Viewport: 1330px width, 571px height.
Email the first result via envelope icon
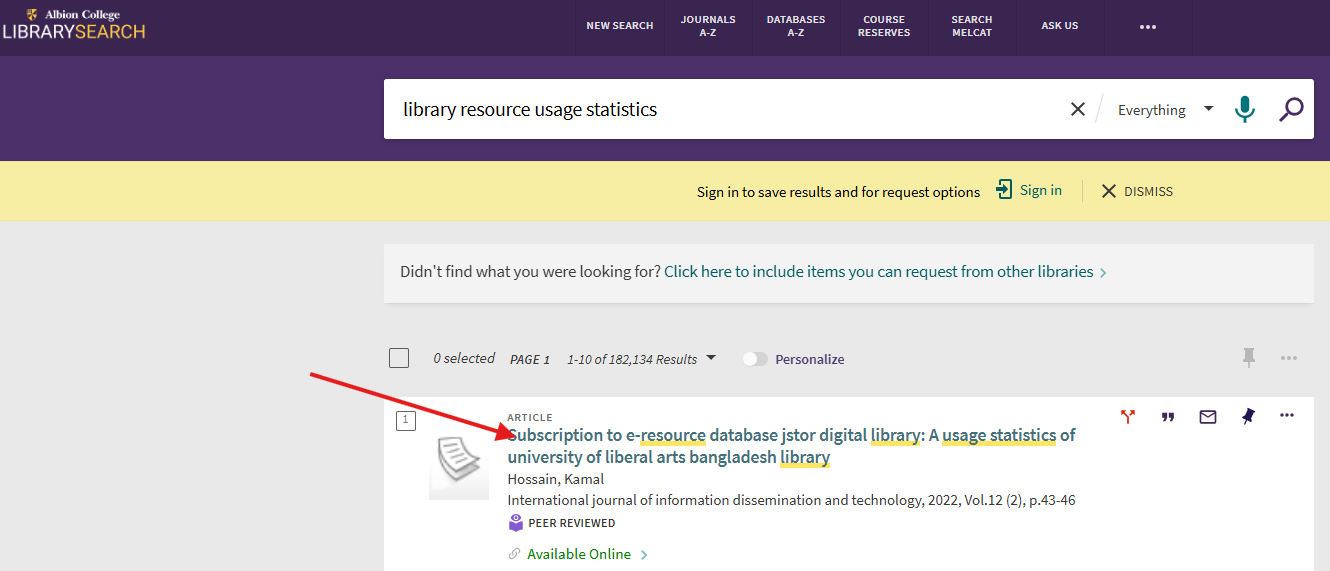(1208, 417)
